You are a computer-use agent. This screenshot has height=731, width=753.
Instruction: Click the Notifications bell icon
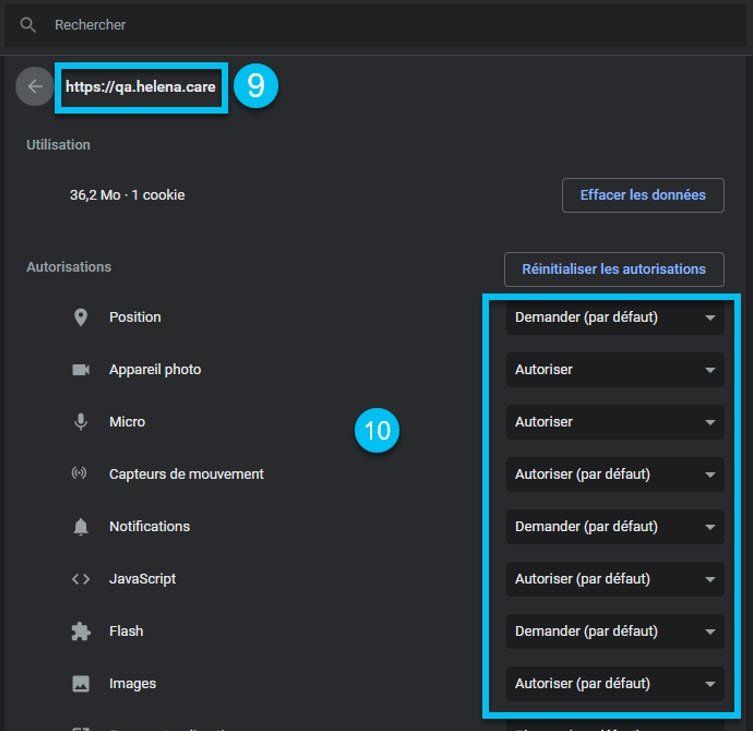pyautogui.click(x=81, y=527)
